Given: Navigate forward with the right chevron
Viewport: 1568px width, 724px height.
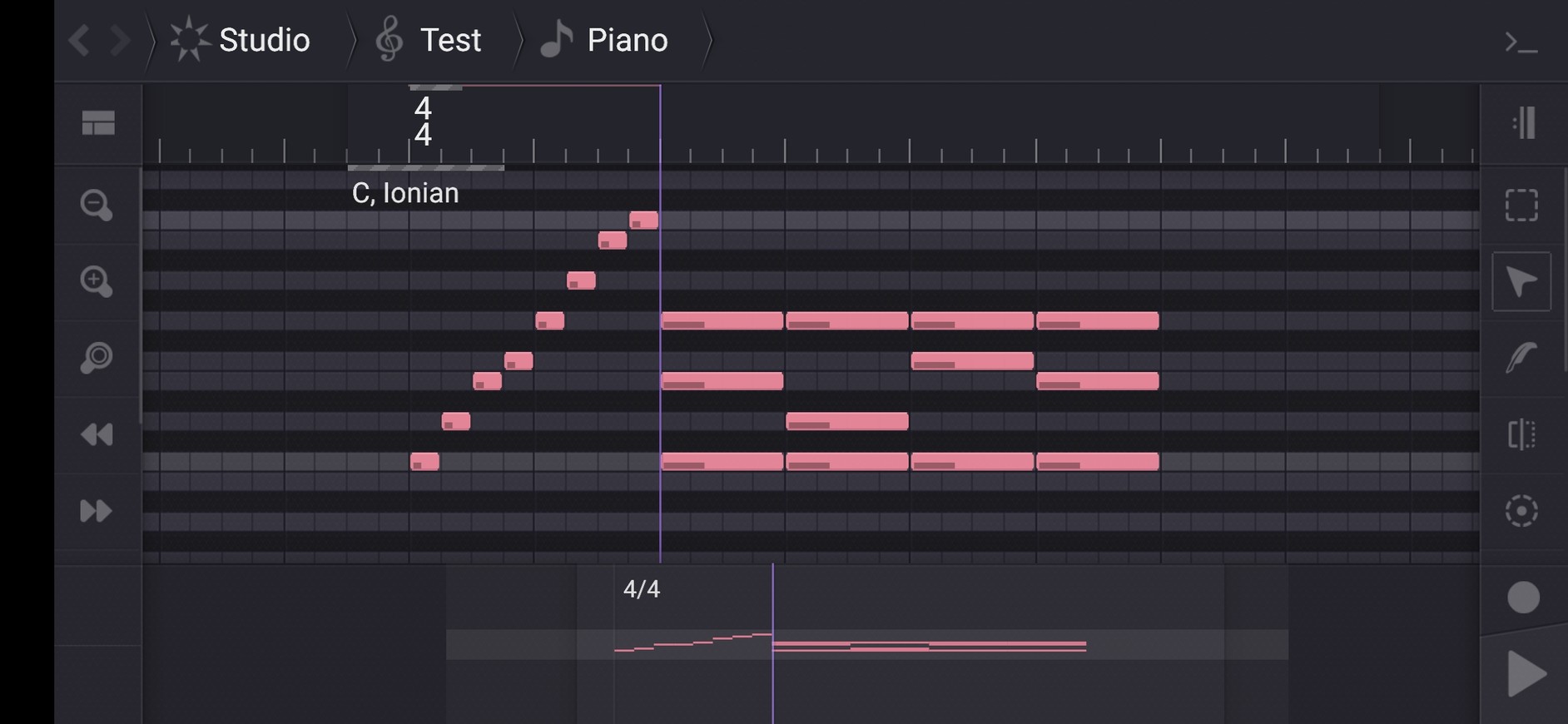Looking at the screenshot, I should [x=121, y=40].
